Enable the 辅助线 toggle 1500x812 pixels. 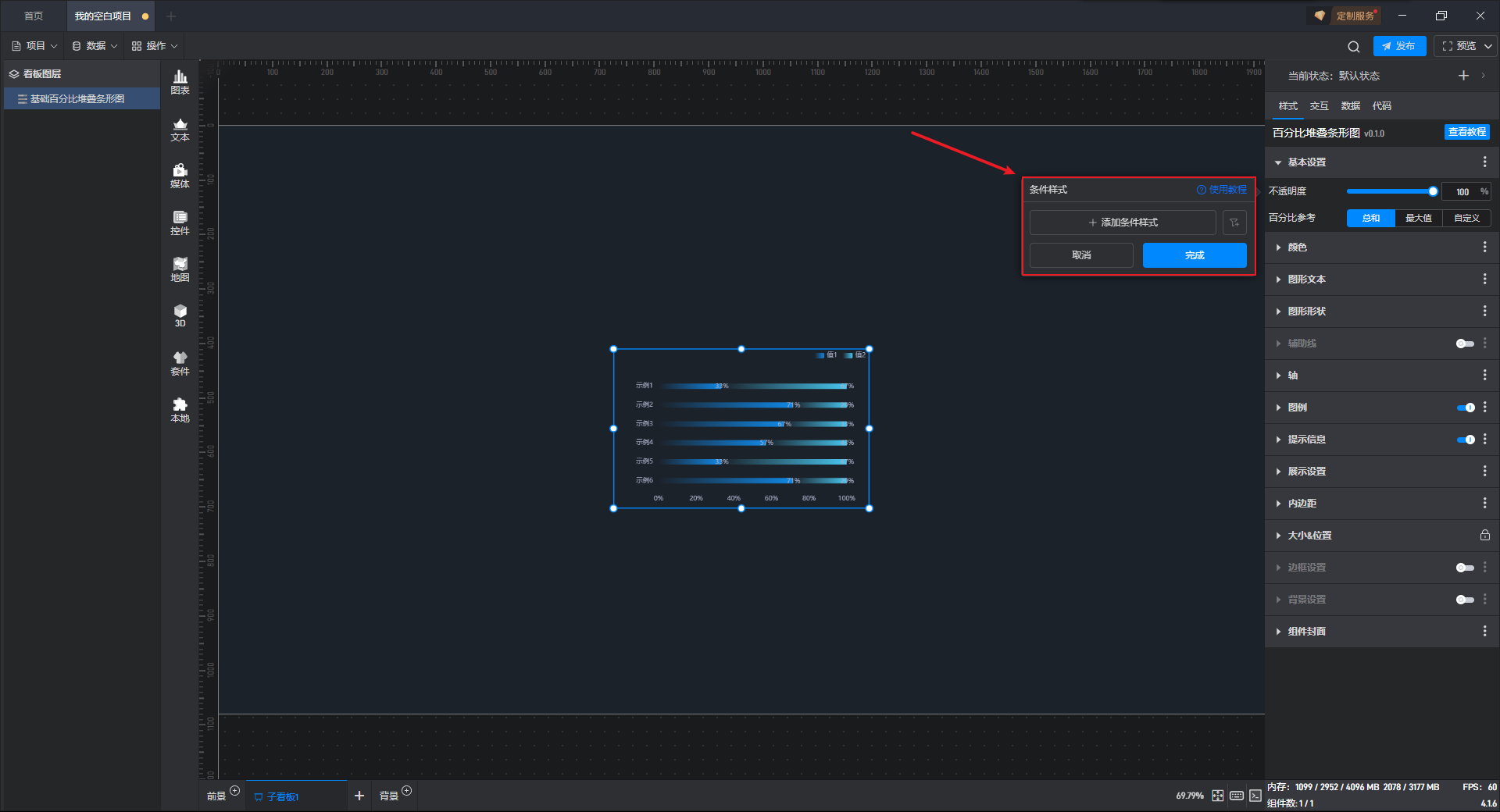[1465, 344]
